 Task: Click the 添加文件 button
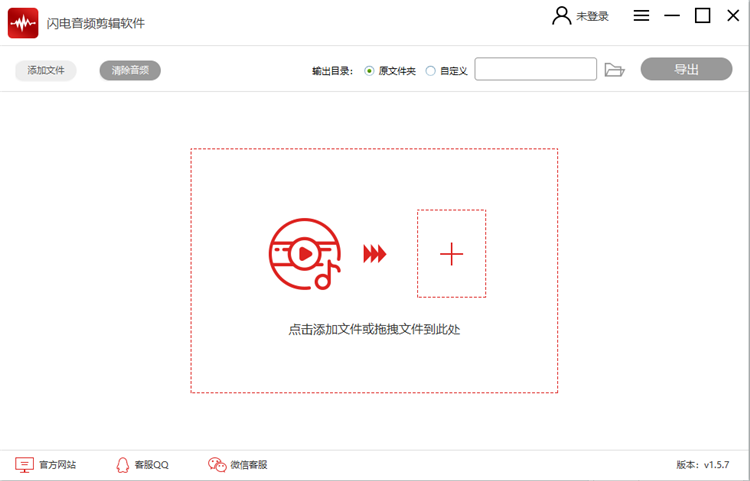[46, 71]
